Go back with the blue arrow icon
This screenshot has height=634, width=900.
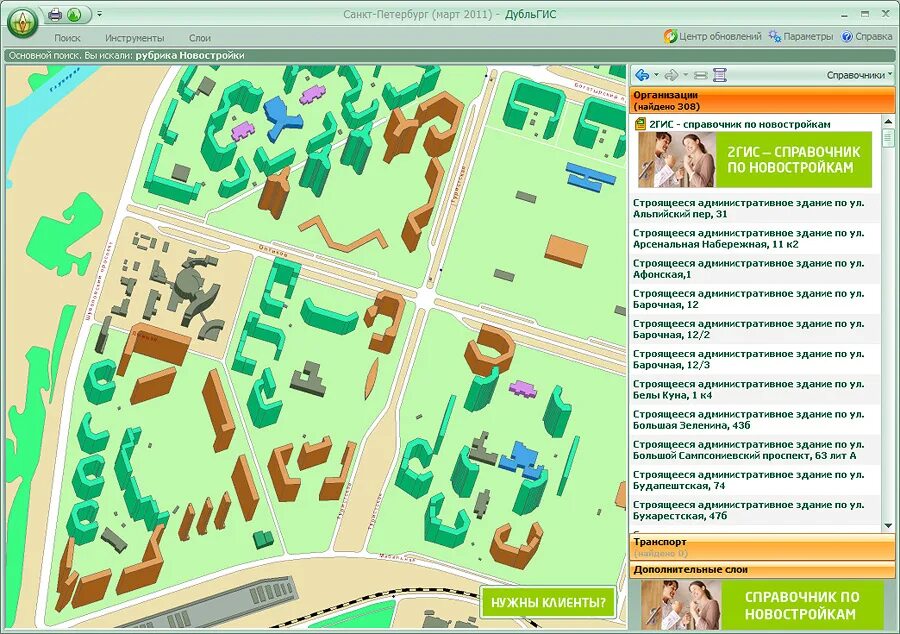point(643,75)
